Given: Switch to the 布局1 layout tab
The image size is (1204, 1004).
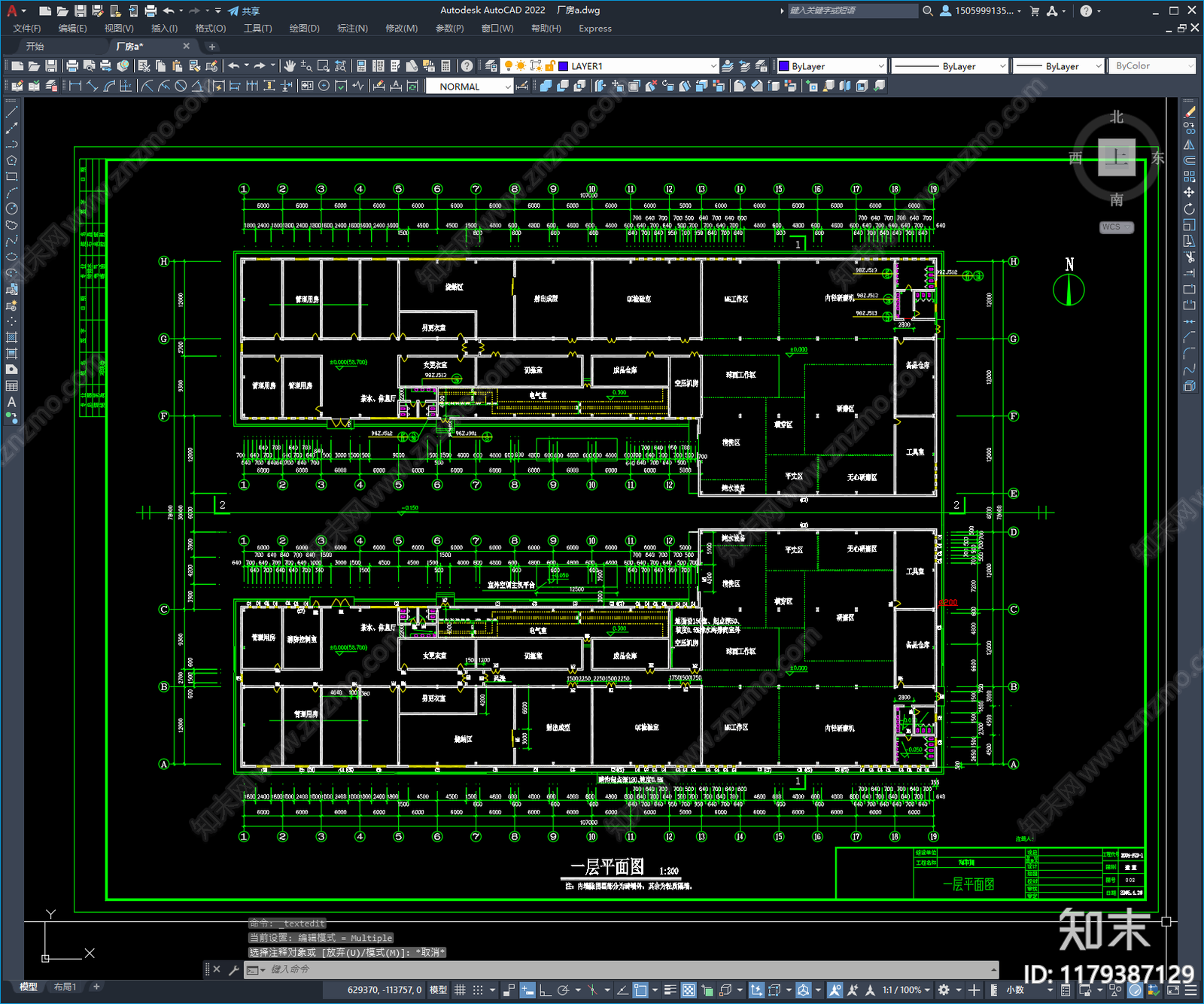Looking at the screenshot, I should point(65,987).
